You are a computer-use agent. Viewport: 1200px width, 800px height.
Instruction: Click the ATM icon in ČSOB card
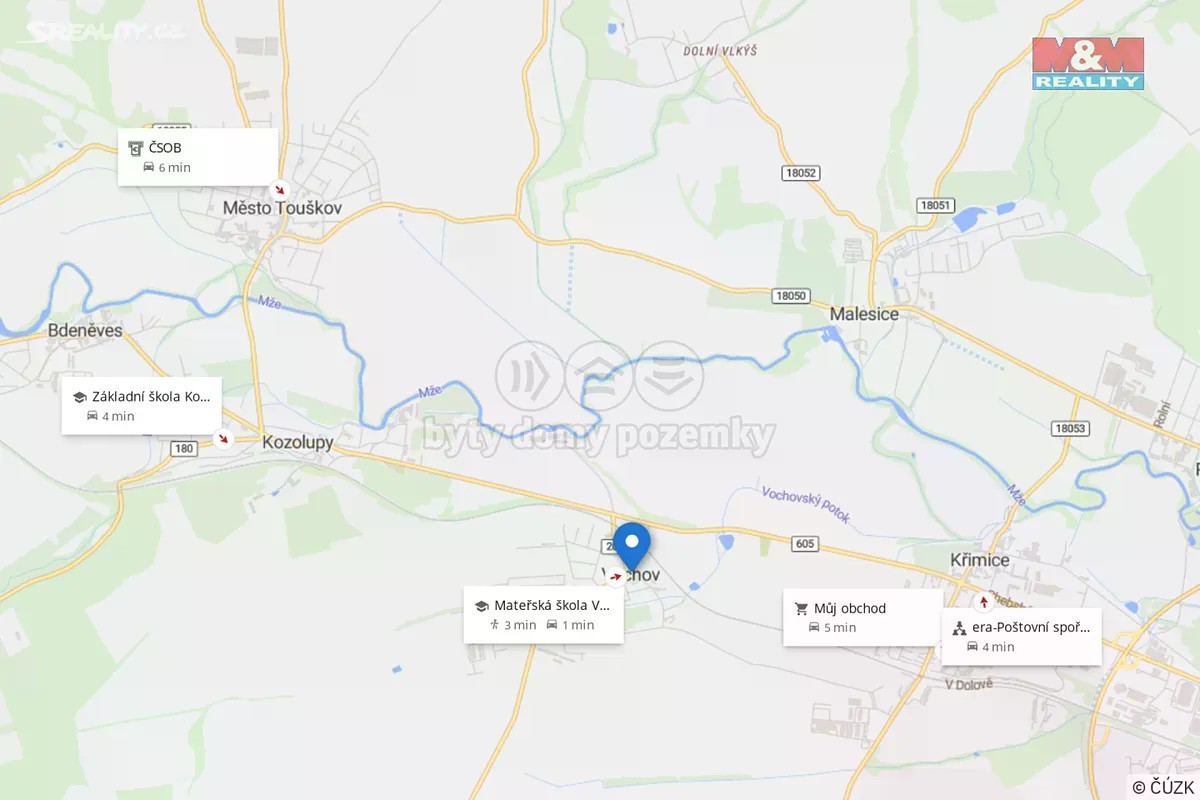[x=136, y=148]
